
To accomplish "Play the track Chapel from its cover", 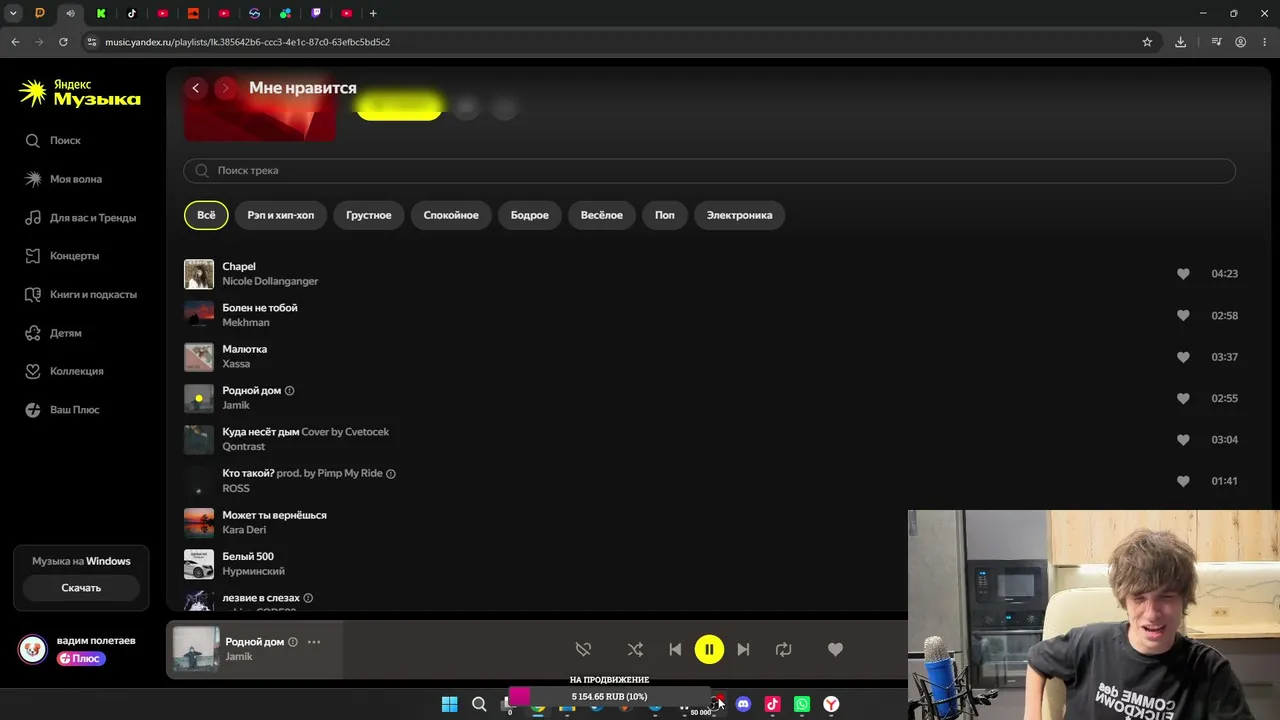I will click(199, 274).
